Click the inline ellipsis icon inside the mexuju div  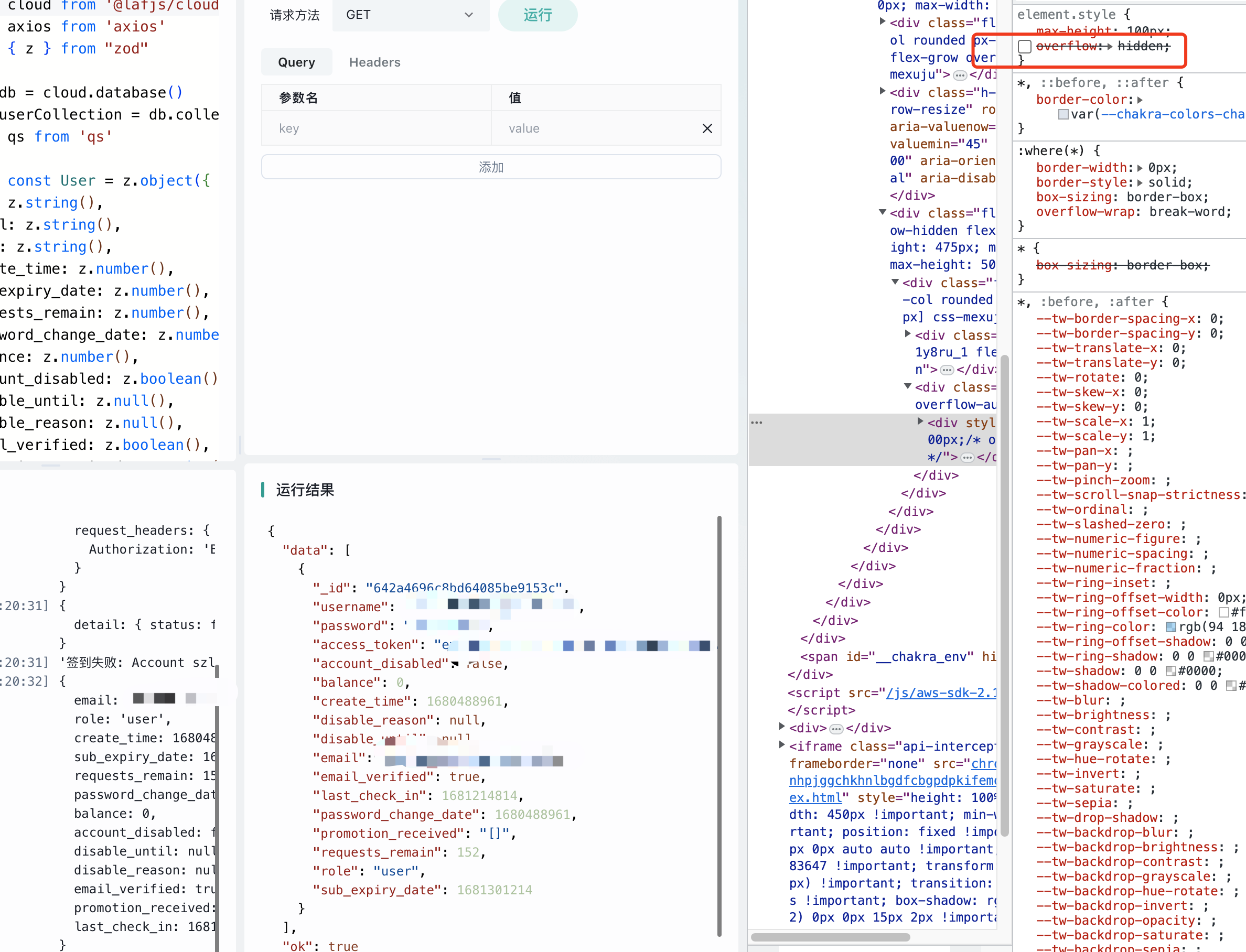tap(960, 75)
